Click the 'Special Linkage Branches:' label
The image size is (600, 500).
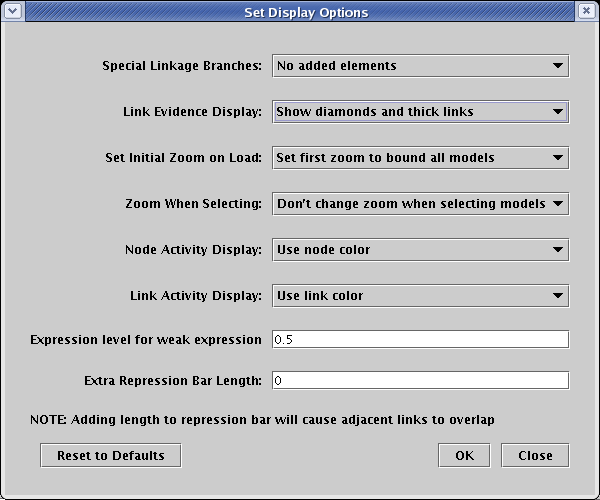pos(182,66)
